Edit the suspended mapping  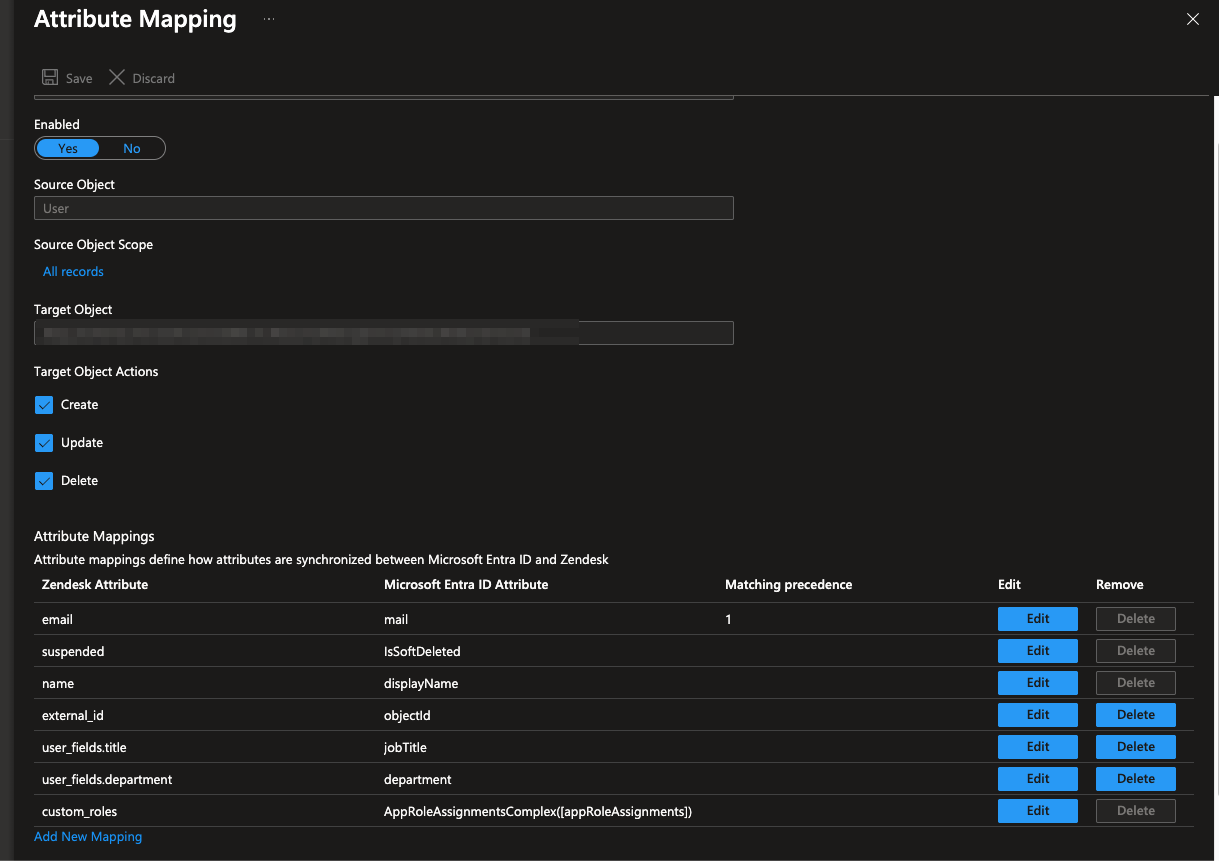click(1038, 651)
